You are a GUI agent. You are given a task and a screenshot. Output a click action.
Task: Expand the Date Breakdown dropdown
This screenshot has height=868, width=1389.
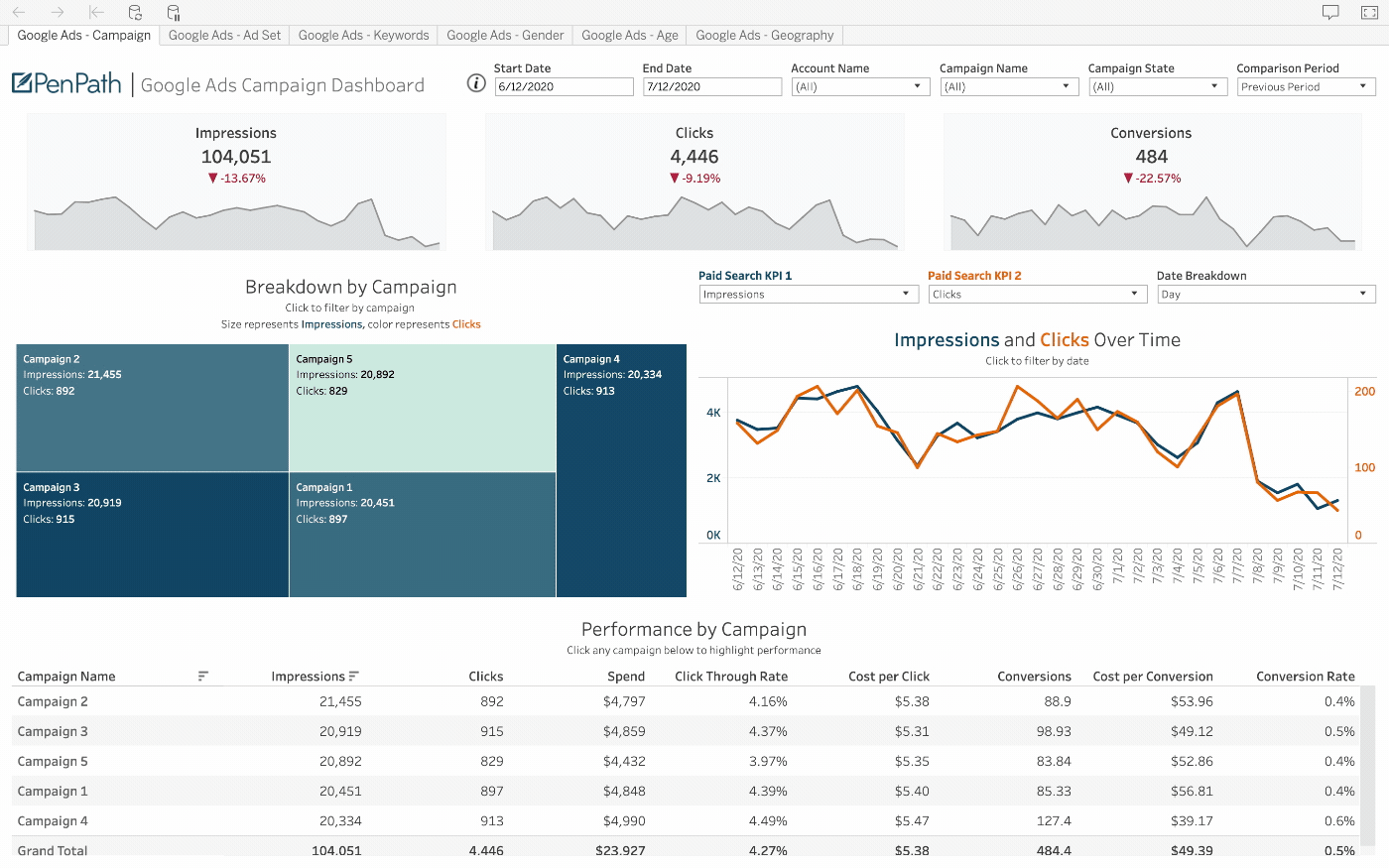tap(1266, 295)
